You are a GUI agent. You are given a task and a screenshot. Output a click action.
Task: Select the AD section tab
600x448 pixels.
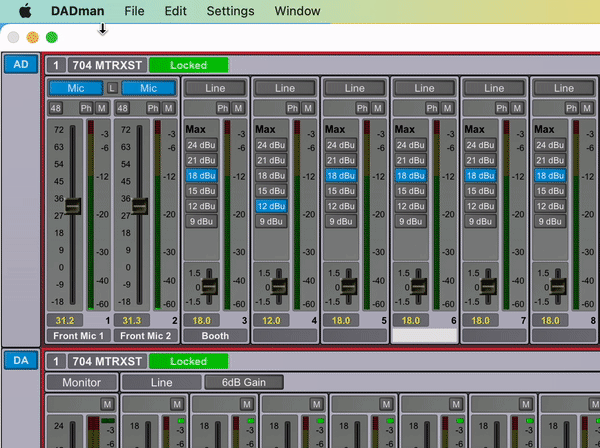coord(21,64)
